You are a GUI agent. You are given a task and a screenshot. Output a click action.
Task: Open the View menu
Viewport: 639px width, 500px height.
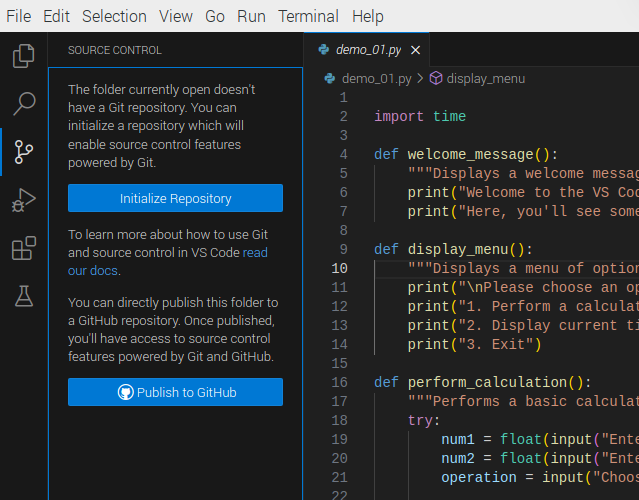[176, 16]
